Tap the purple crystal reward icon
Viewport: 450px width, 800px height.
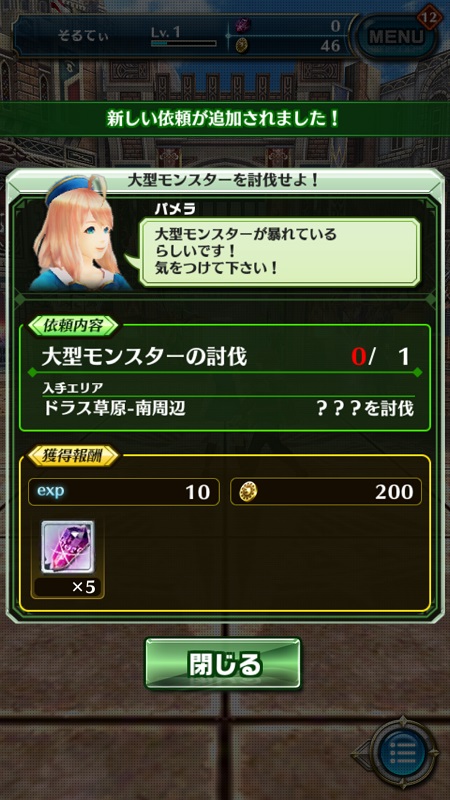(x=67, y=546)
